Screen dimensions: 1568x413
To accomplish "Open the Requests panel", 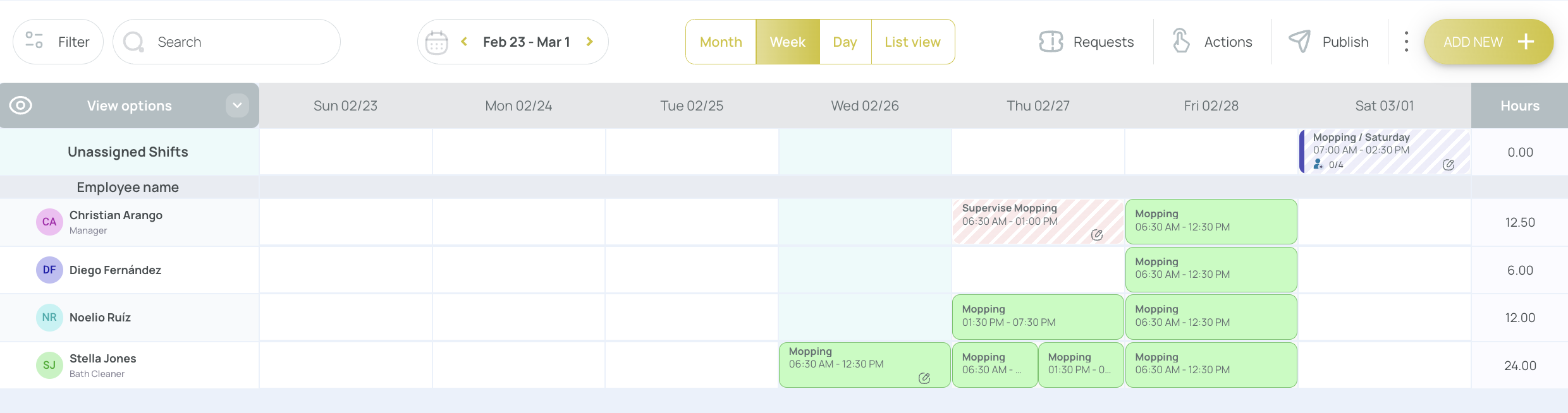I will [1087, 42].
